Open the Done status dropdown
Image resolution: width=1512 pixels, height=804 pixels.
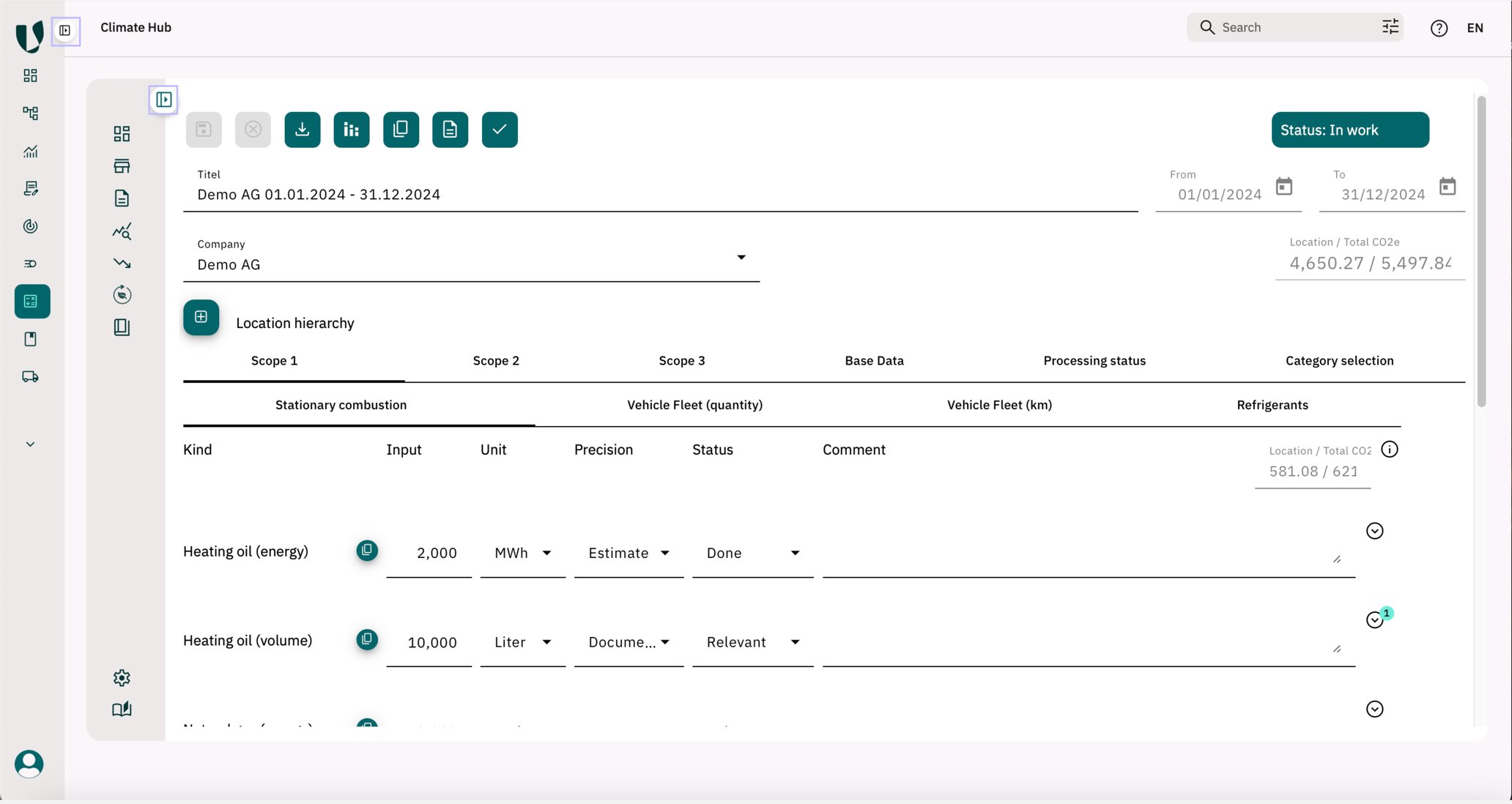[752, 554]
